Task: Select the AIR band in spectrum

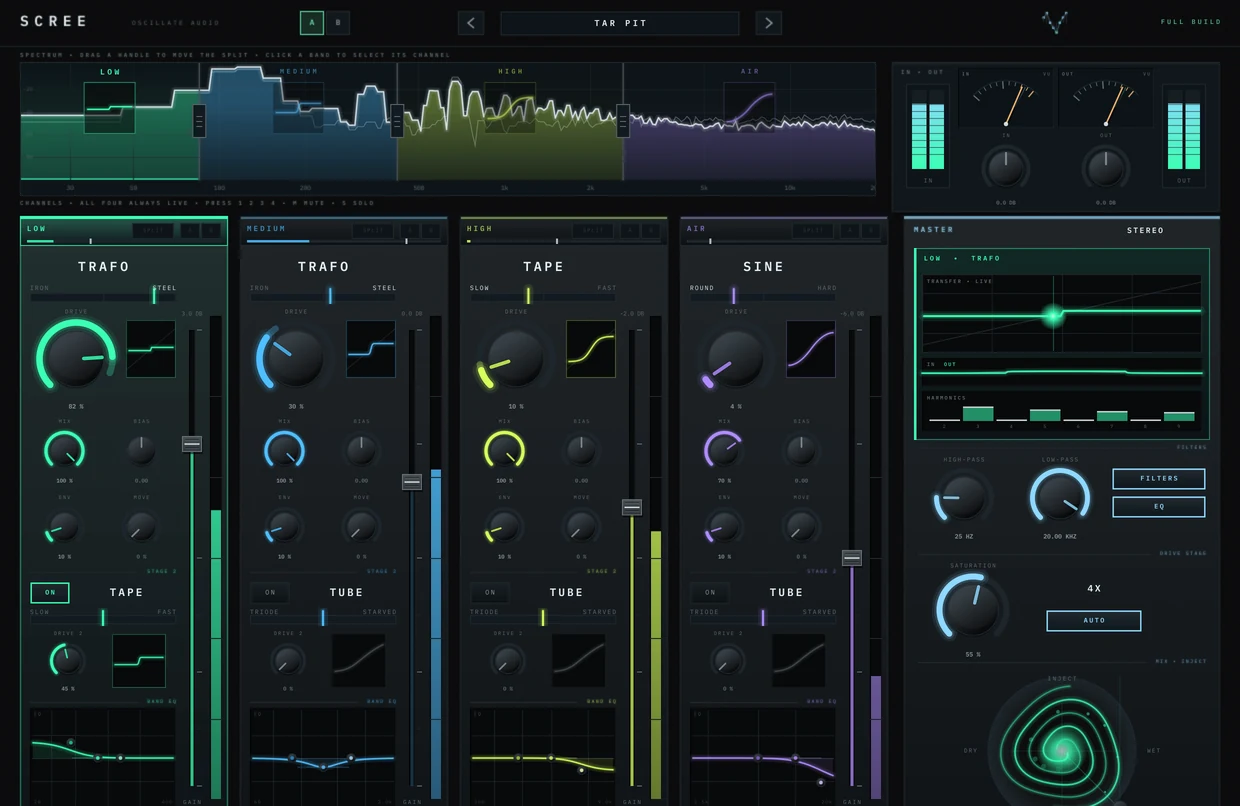Action: click(750, 72)
